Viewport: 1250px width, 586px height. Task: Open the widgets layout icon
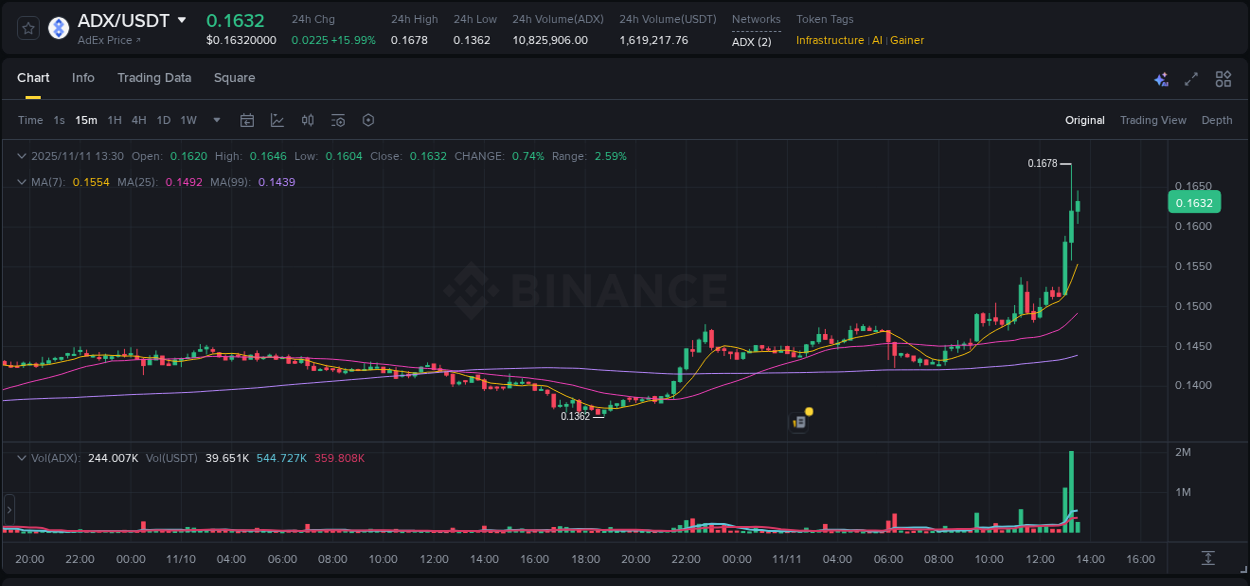(x=1223, y=79)
